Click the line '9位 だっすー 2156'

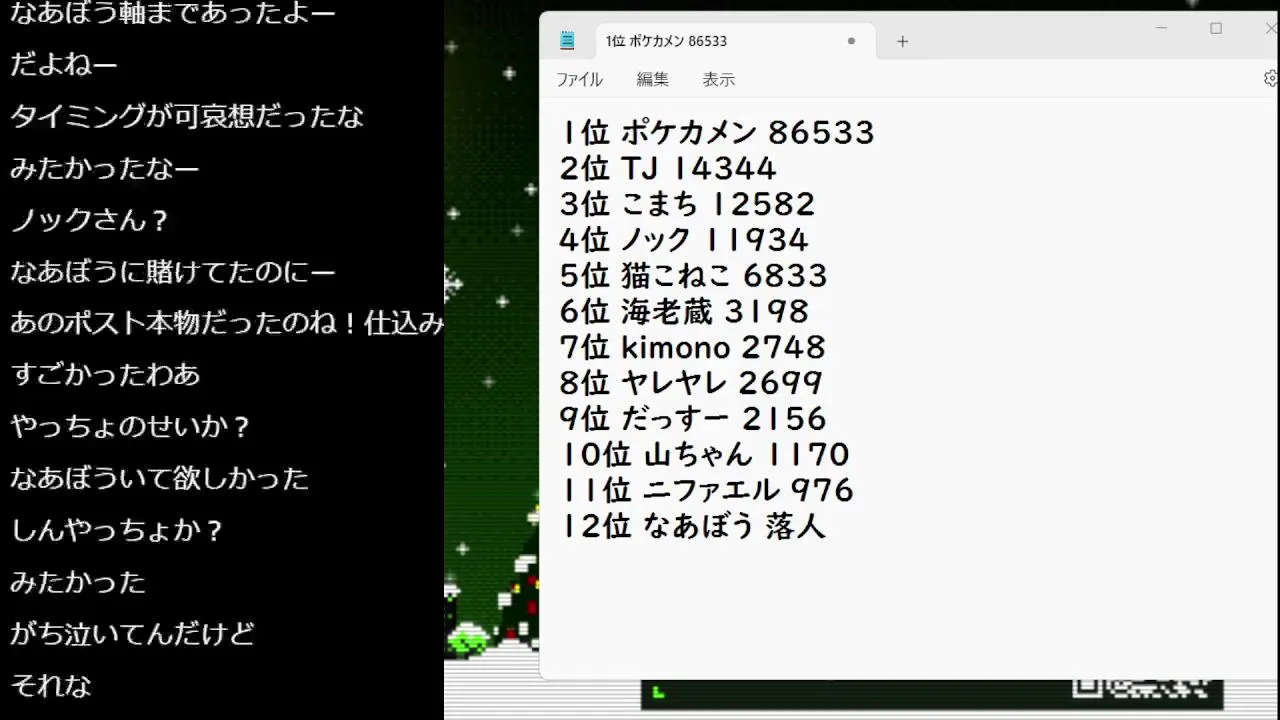tap(693, 419)
